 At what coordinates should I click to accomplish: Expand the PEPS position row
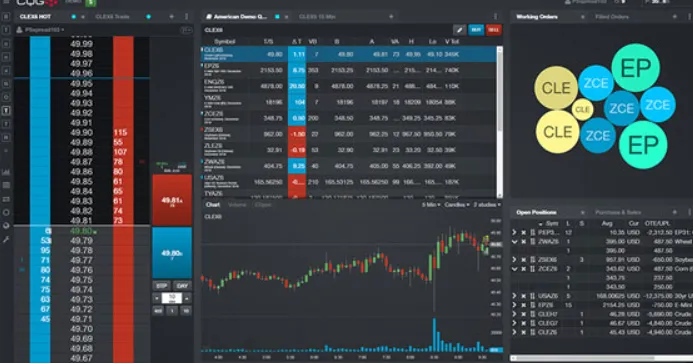click(514, 232)
